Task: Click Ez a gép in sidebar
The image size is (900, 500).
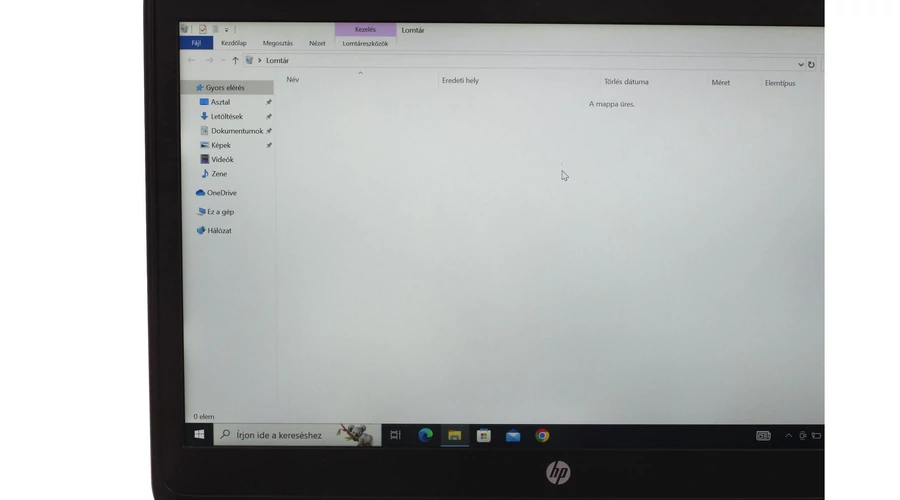Action: click(220, 212)
